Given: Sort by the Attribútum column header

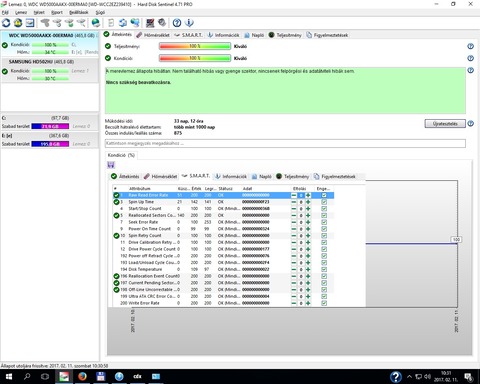Looking at the screenshot, I should click(152, 189).
